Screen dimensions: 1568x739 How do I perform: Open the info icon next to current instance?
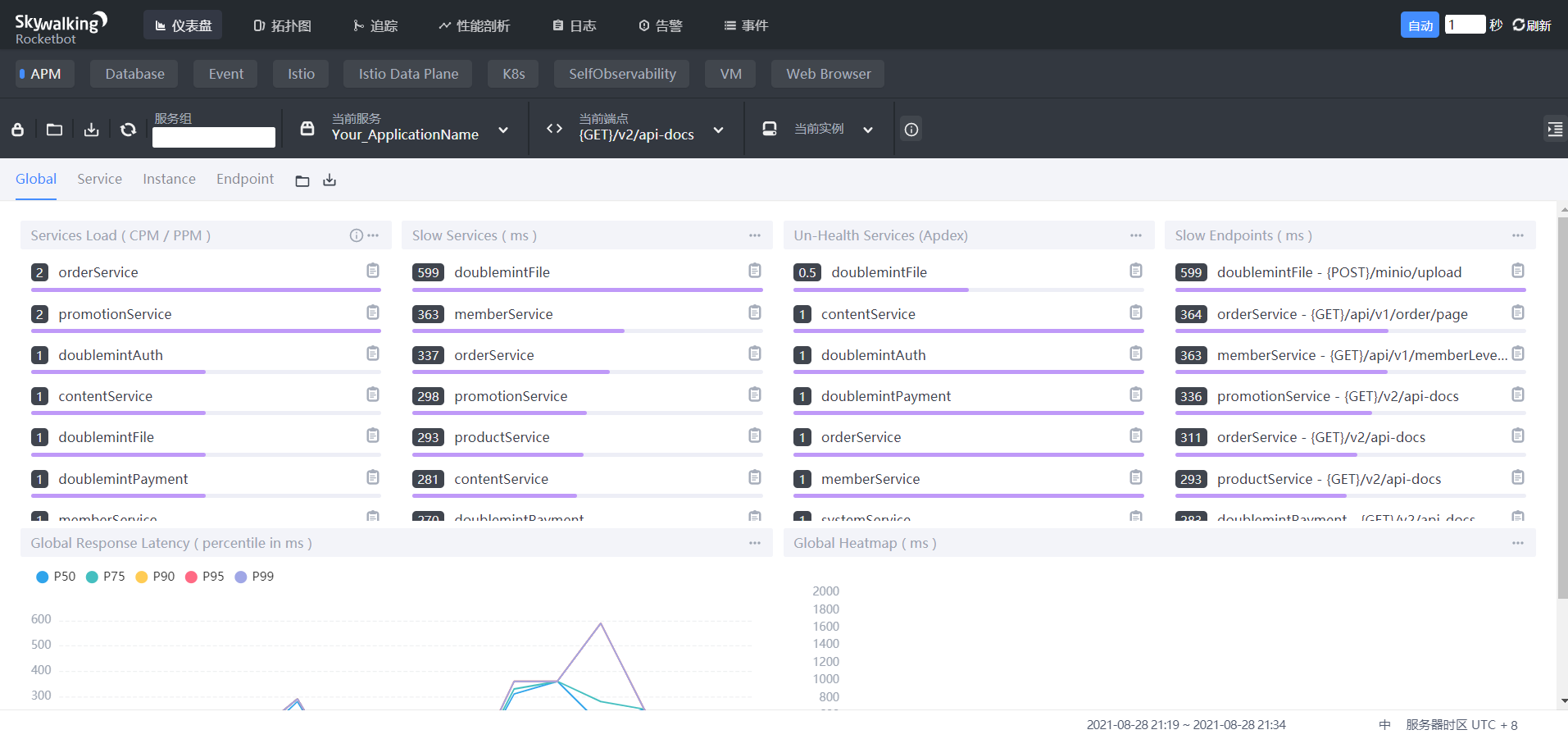pyautogui.click(x=911, y=130)
